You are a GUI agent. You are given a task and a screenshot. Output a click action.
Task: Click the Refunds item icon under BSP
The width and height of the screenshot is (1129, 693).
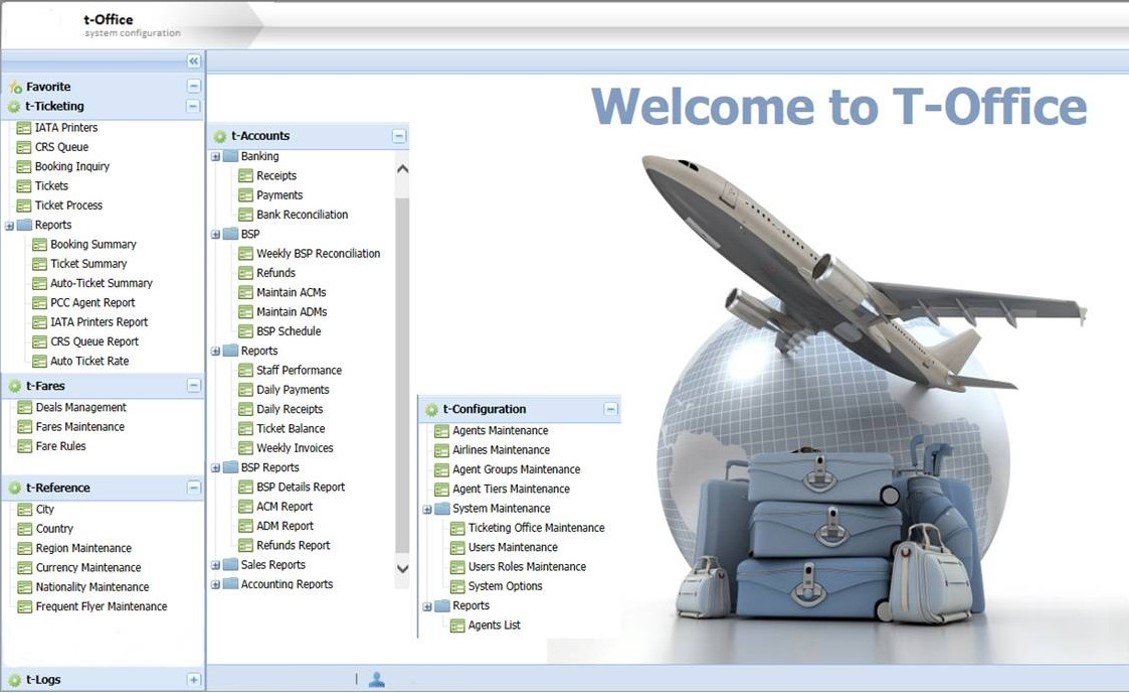tap(246, 273)
